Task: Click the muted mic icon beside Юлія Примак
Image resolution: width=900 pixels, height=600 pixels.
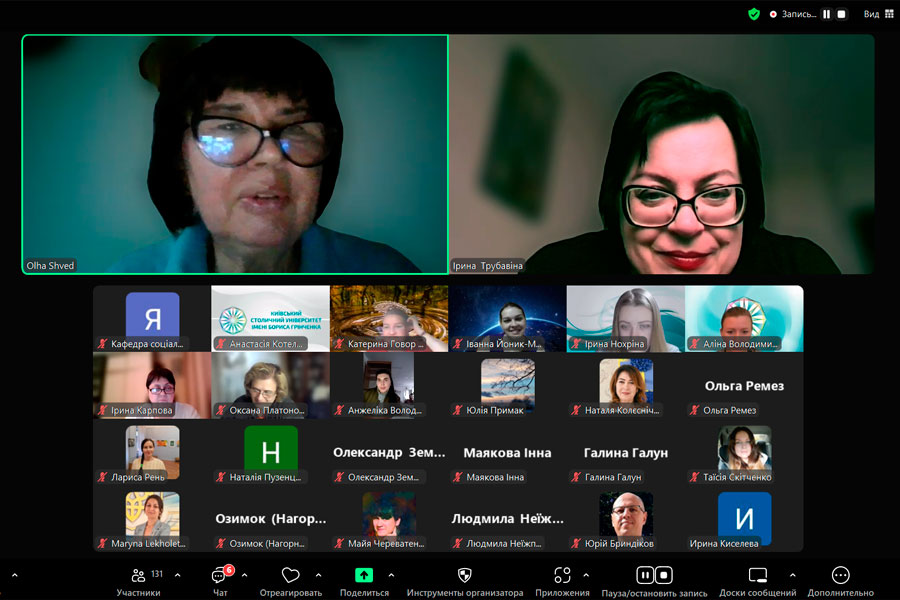Action: (458, 410)
